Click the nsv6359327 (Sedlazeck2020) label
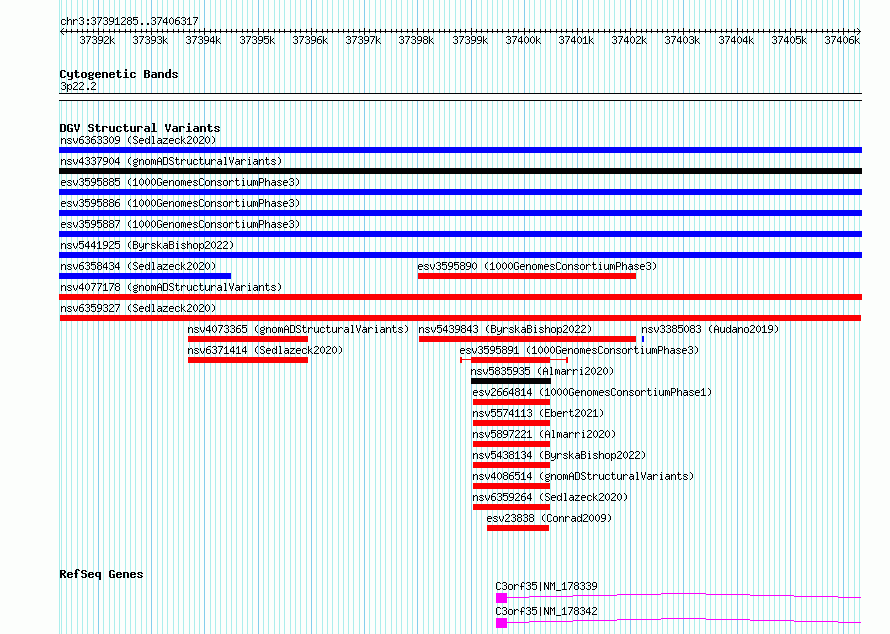This screenshot has width=890, height=634. (138, 308)
